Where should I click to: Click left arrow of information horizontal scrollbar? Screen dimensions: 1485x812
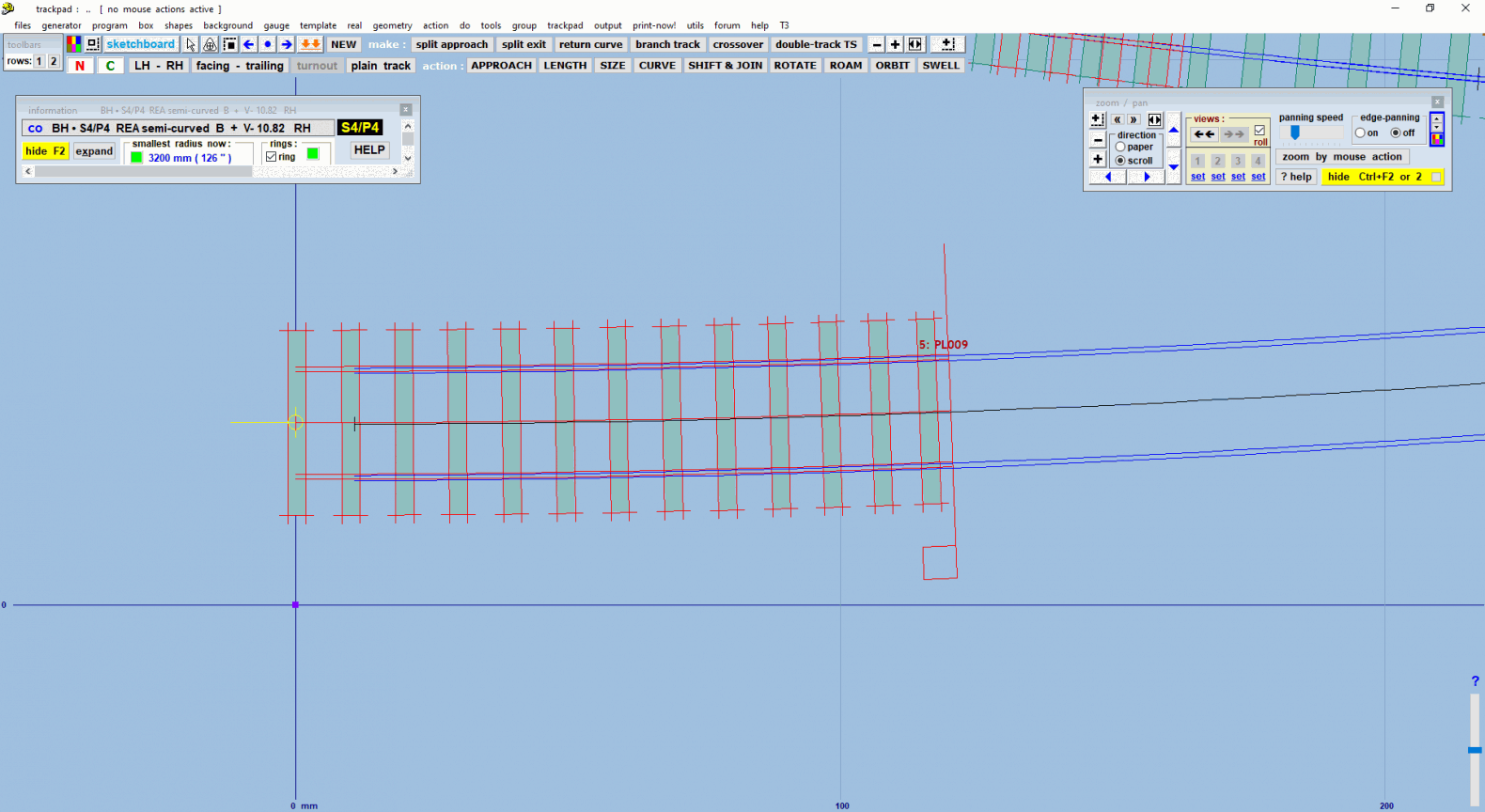coord(28,171)
